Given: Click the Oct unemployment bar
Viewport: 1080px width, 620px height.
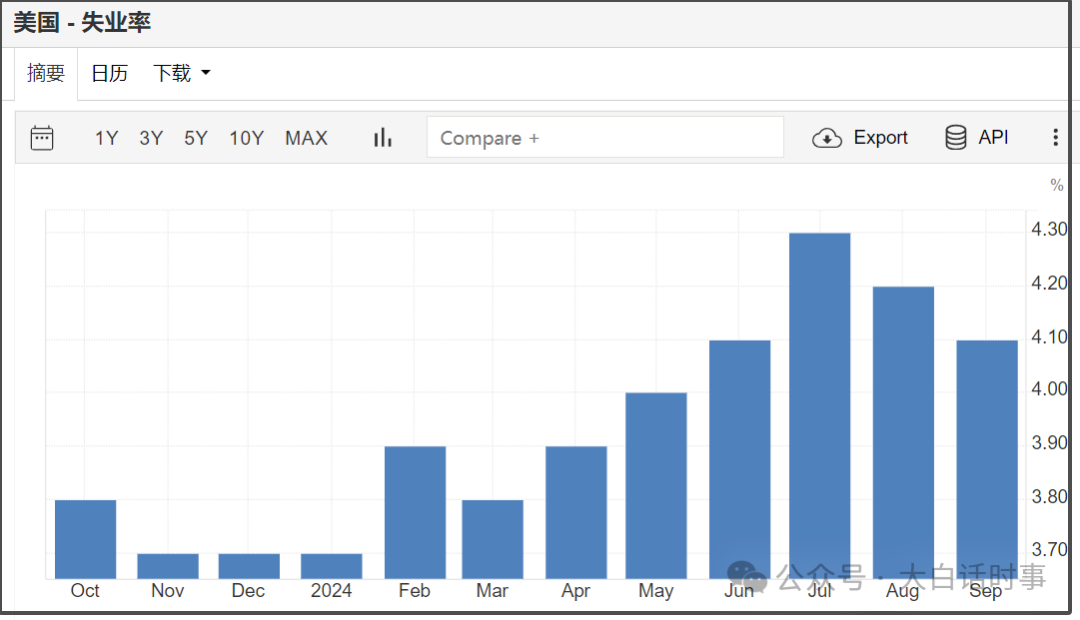Looking at the screenshot, I should tap(85, 539).
